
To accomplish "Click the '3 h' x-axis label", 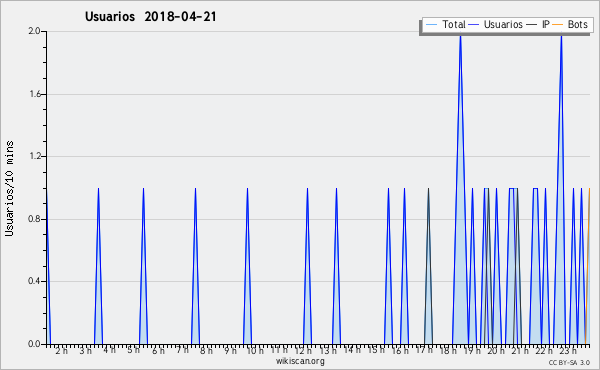I will click(x=85, y=351).
